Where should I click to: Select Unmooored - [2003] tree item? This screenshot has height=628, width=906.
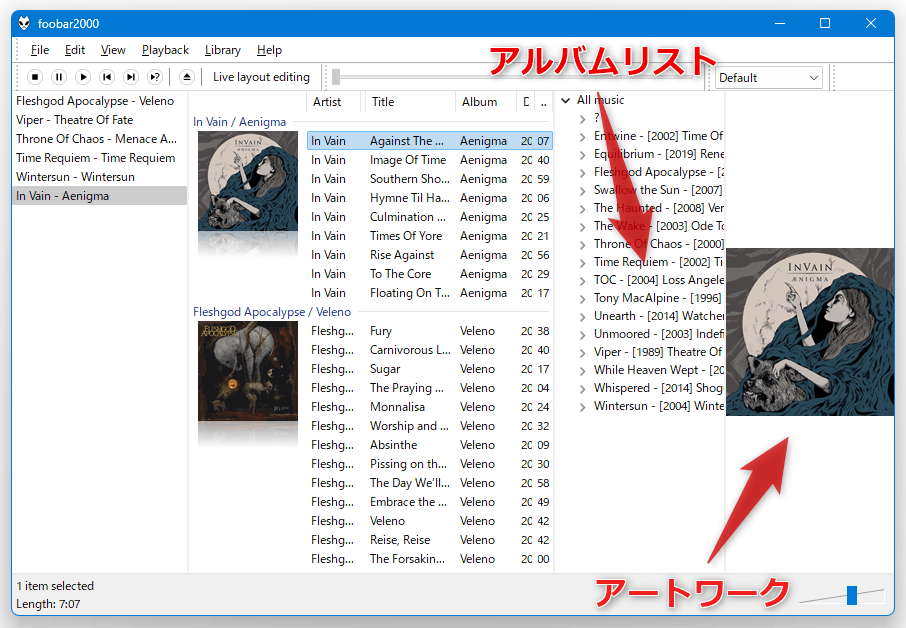[659, 334]
